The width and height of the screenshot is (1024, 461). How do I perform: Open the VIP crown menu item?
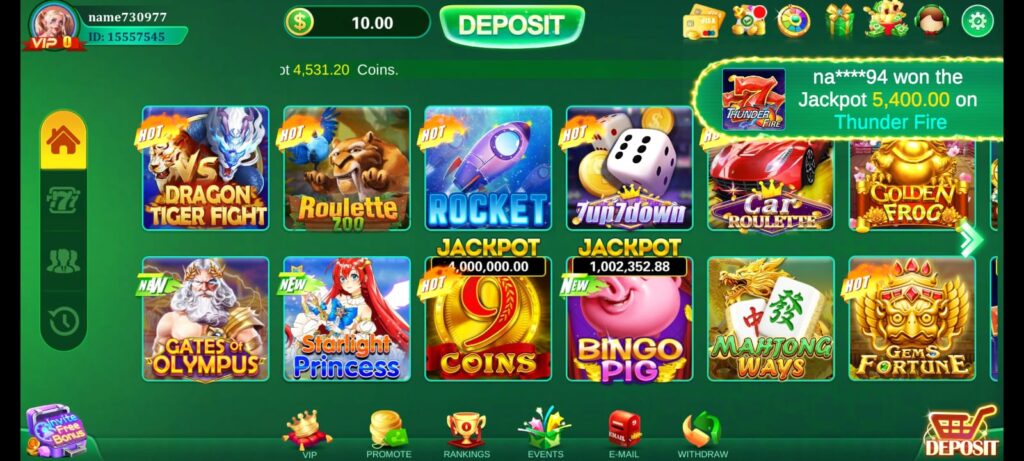click(x=307, y=434)
